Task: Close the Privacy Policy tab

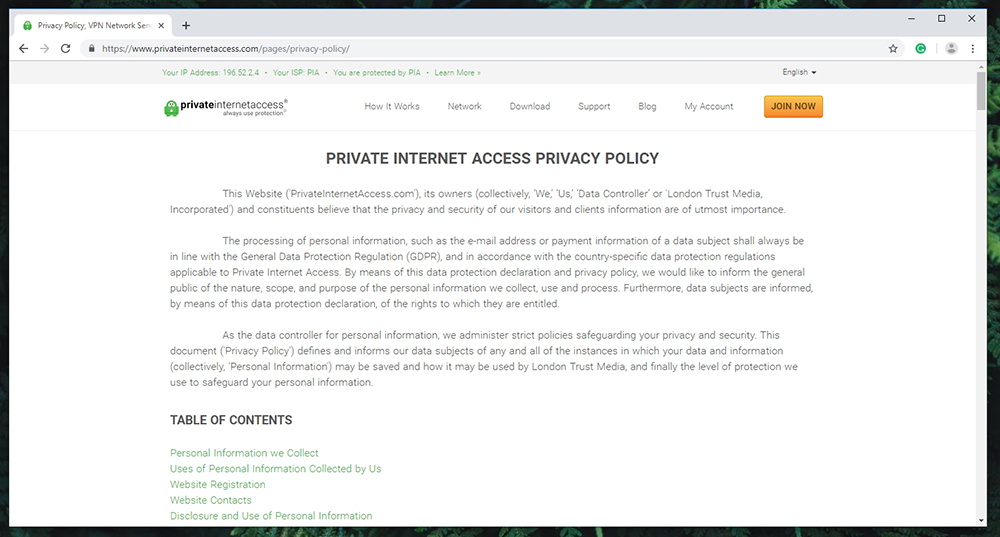Action: [161, 26]
